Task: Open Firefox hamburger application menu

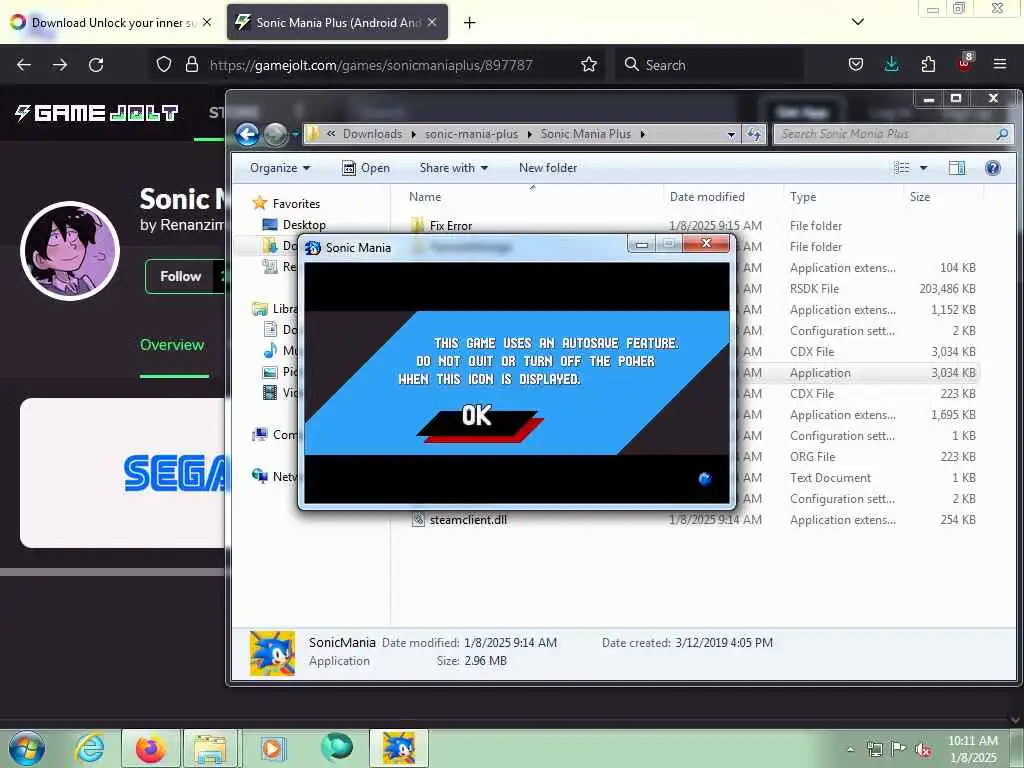Action: pyautogui.click(x=1000, y=64)
